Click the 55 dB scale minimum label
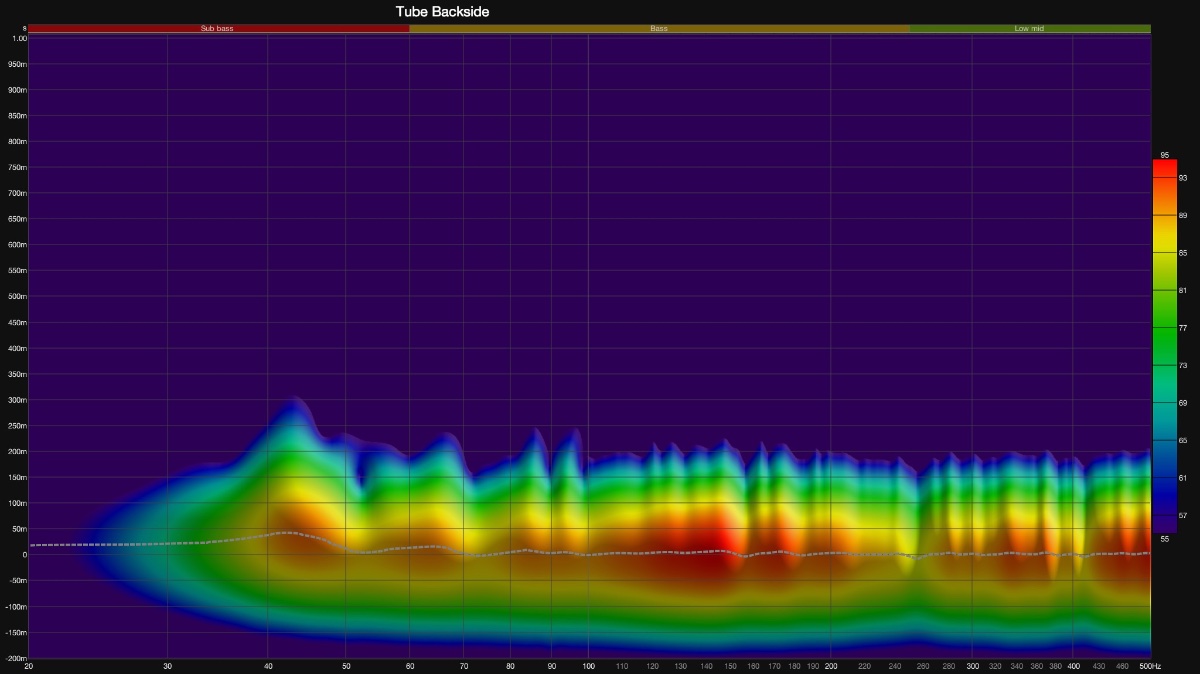 pyautogui.click(x=1164, y=539)
